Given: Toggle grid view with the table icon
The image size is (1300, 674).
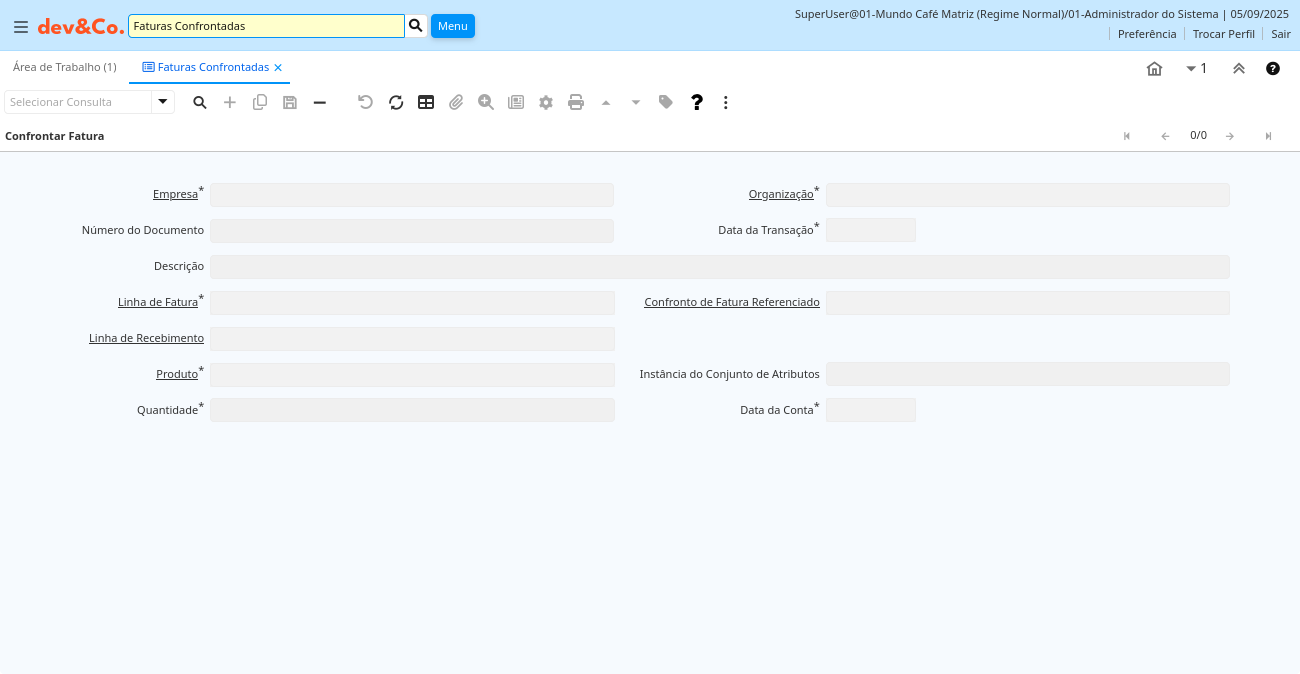Looking at the screenshot, I should coord(426,102).
